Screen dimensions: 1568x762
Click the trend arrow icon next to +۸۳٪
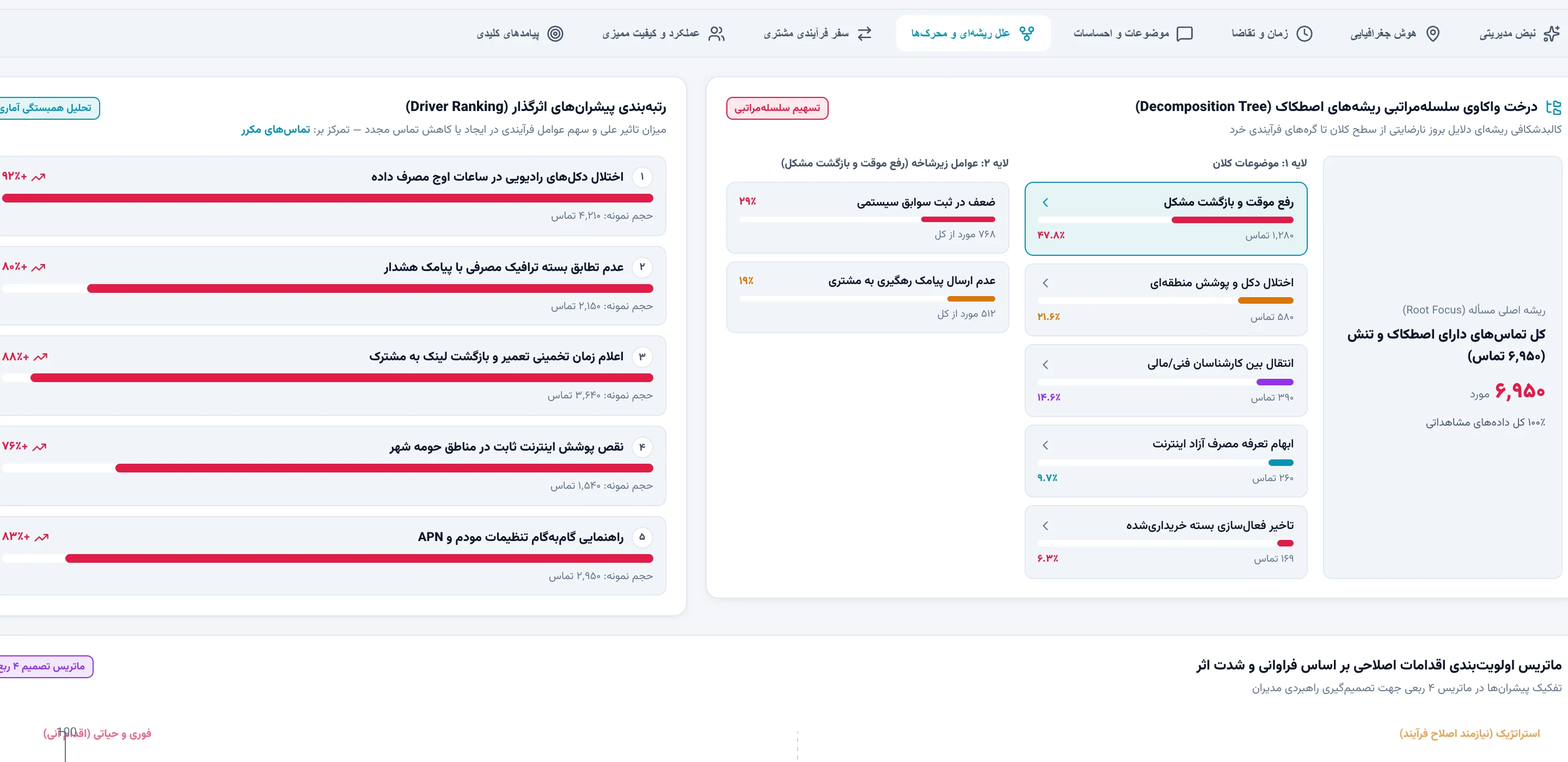click(42, 537)
